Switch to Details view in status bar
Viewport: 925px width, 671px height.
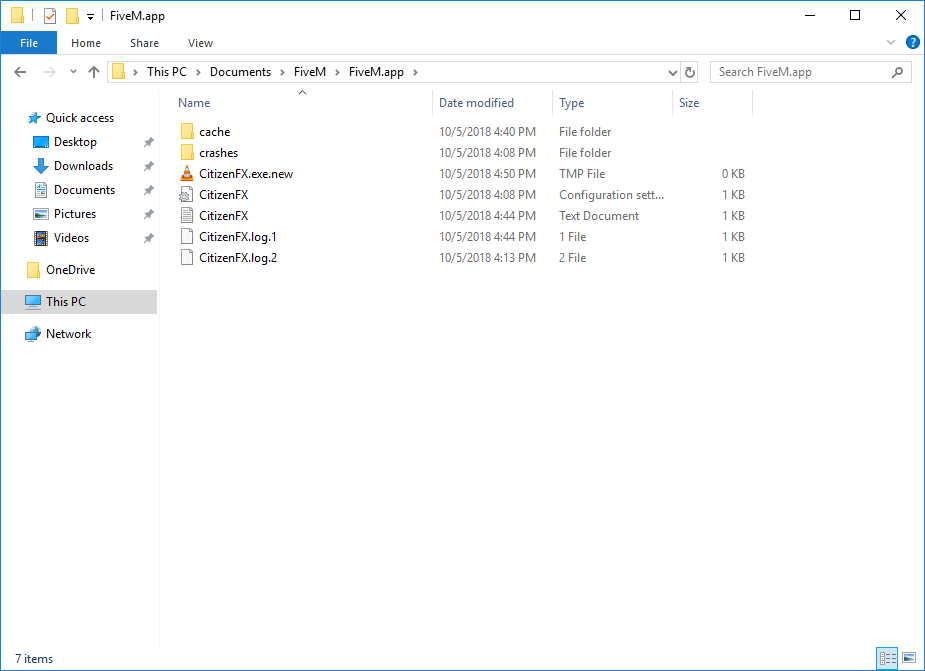(887, 658)
